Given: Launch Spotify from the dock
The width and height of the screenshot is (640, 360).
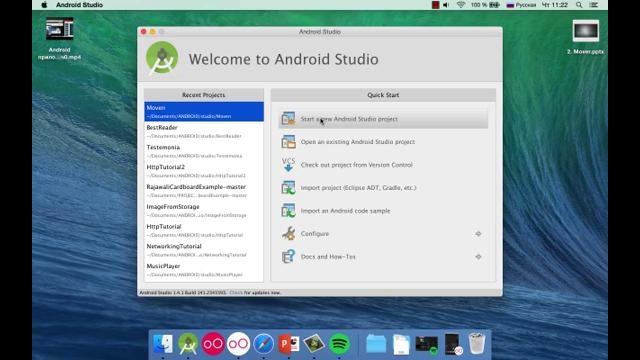Looking at the screenshot, I should tap(339, 344).
